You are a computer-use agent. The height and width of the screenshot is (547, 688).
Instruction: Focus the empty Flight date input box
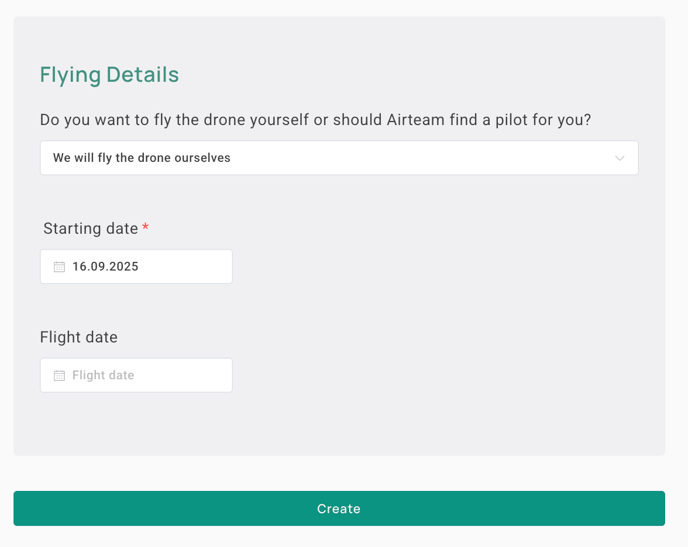click(136, 375)
